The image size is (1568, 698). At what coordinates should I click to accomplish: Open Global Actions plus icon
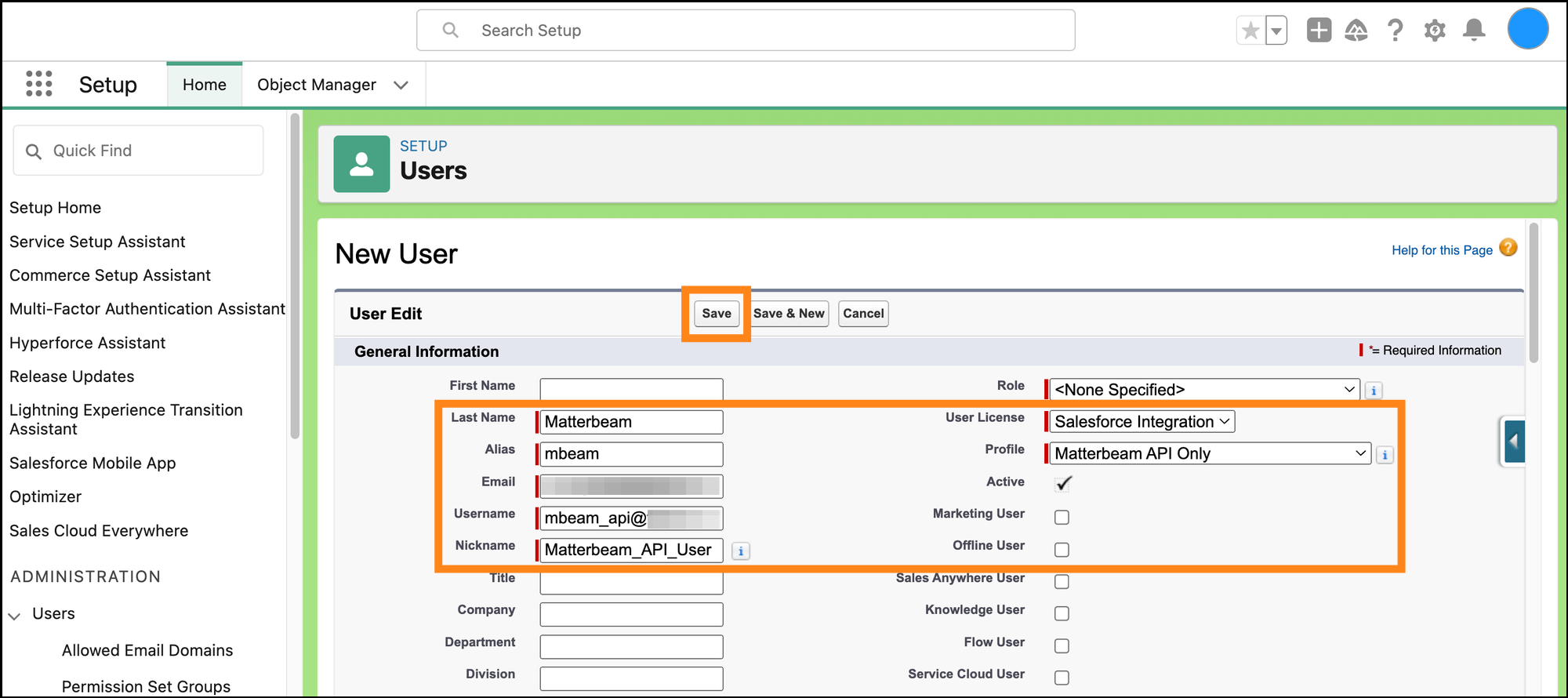[x=1319, y=31]
